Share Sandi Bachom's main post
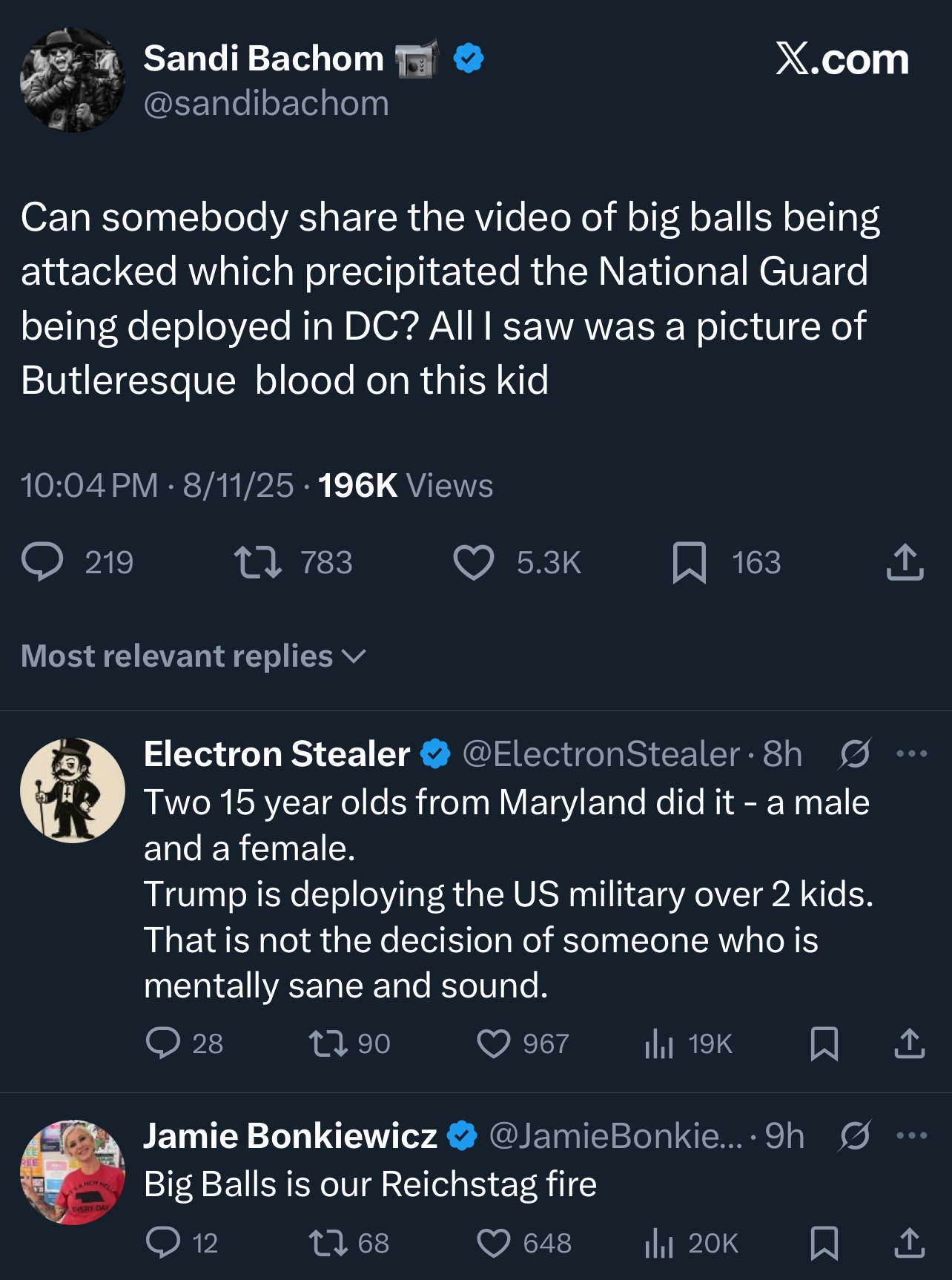The width and height of the screenshot is (952, 1280). click(x=905, y=561)
